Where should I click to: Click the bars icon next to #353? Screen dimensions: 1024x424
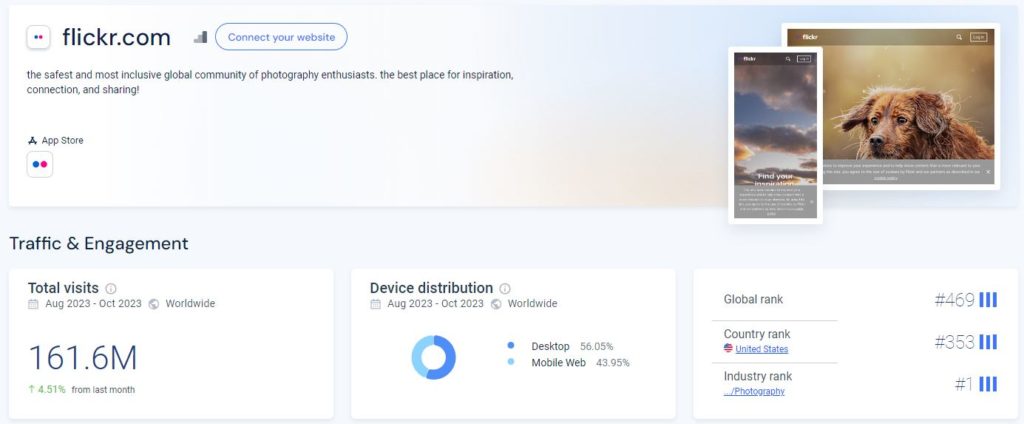[988, 342]
